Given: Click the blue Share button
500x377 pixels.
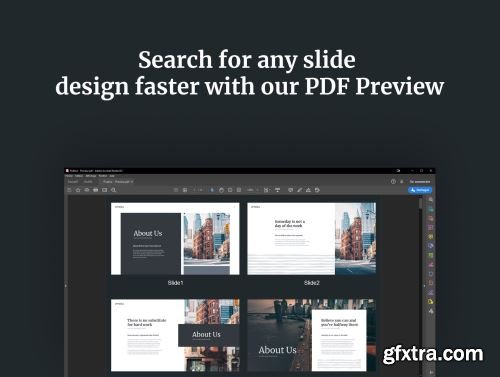Looking at the screenshot, I should [420, 190].
